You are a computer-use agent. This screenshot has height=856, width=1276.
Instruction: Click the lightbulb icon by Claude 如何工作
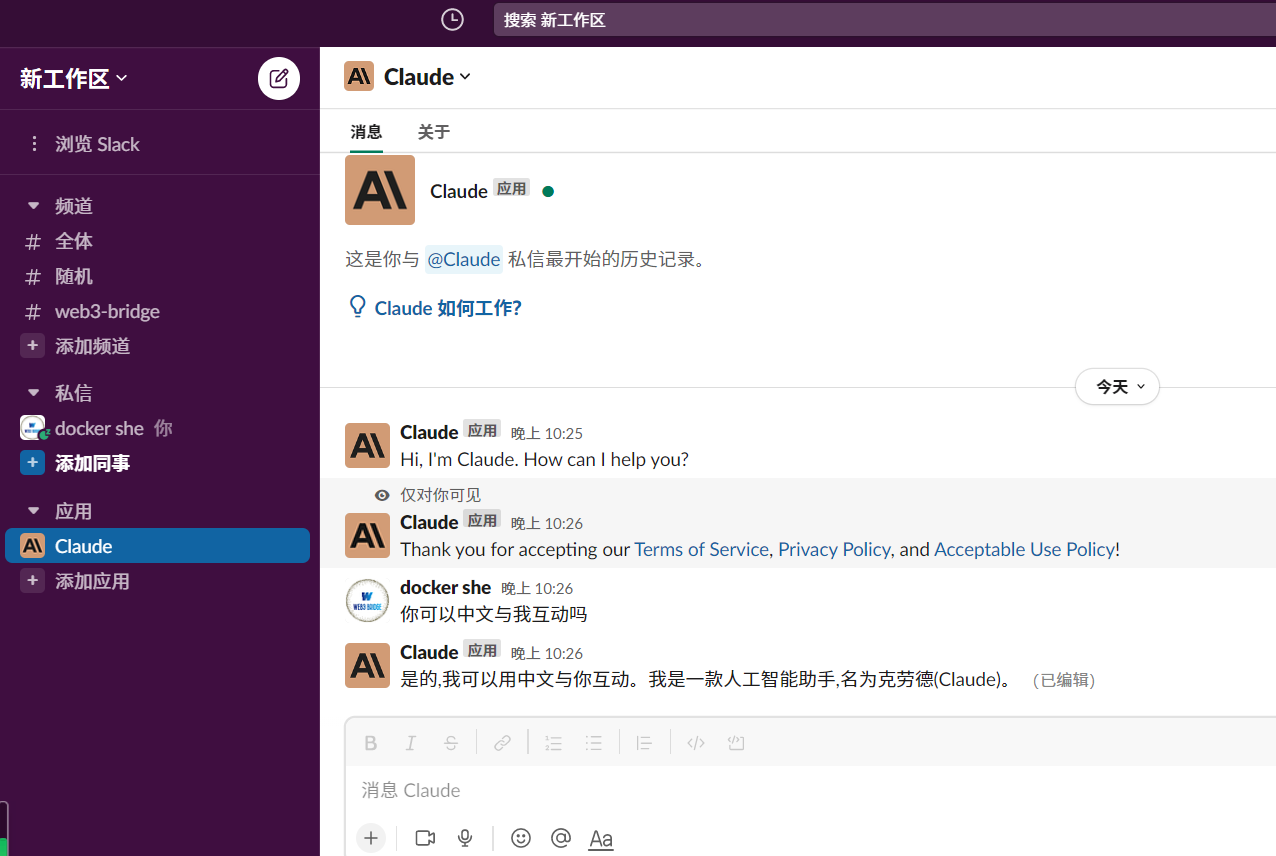click(357, 307)
